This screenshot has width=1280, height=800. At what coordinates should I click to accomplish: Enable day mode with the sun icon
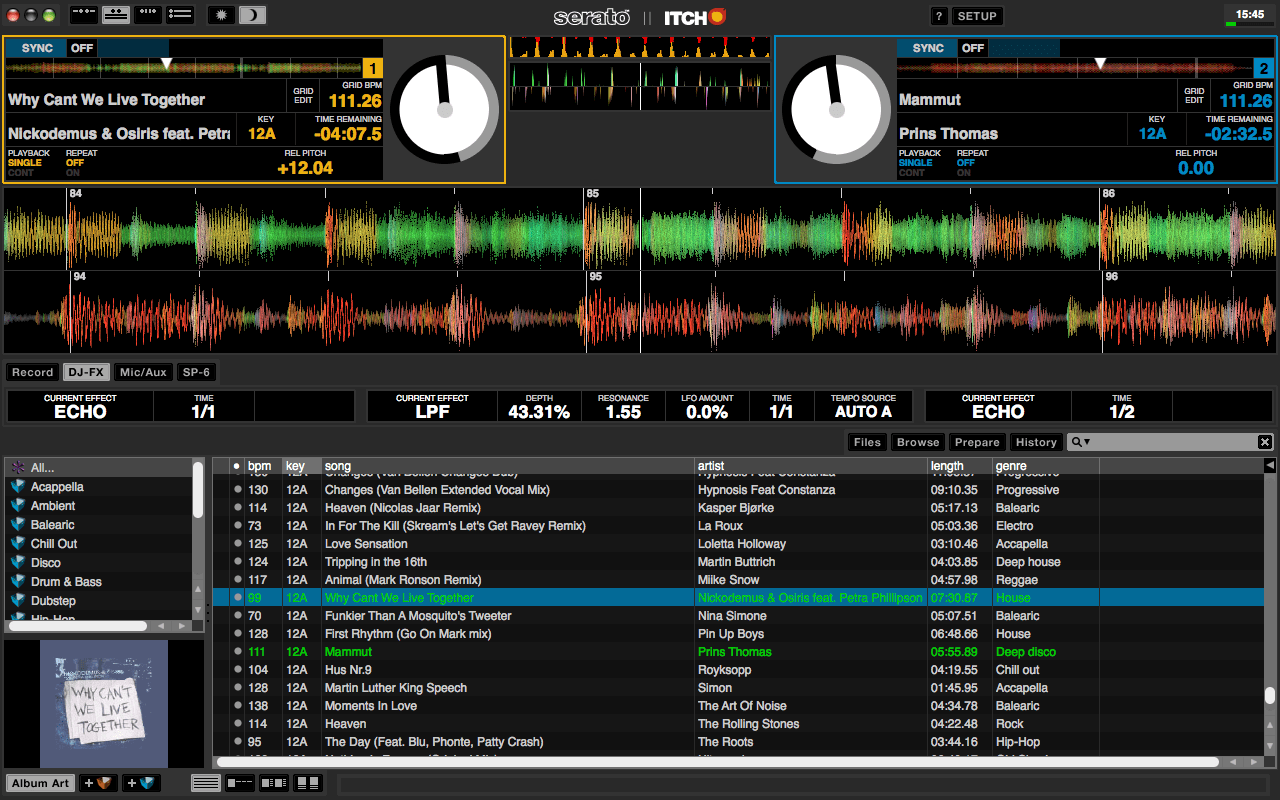221,14
